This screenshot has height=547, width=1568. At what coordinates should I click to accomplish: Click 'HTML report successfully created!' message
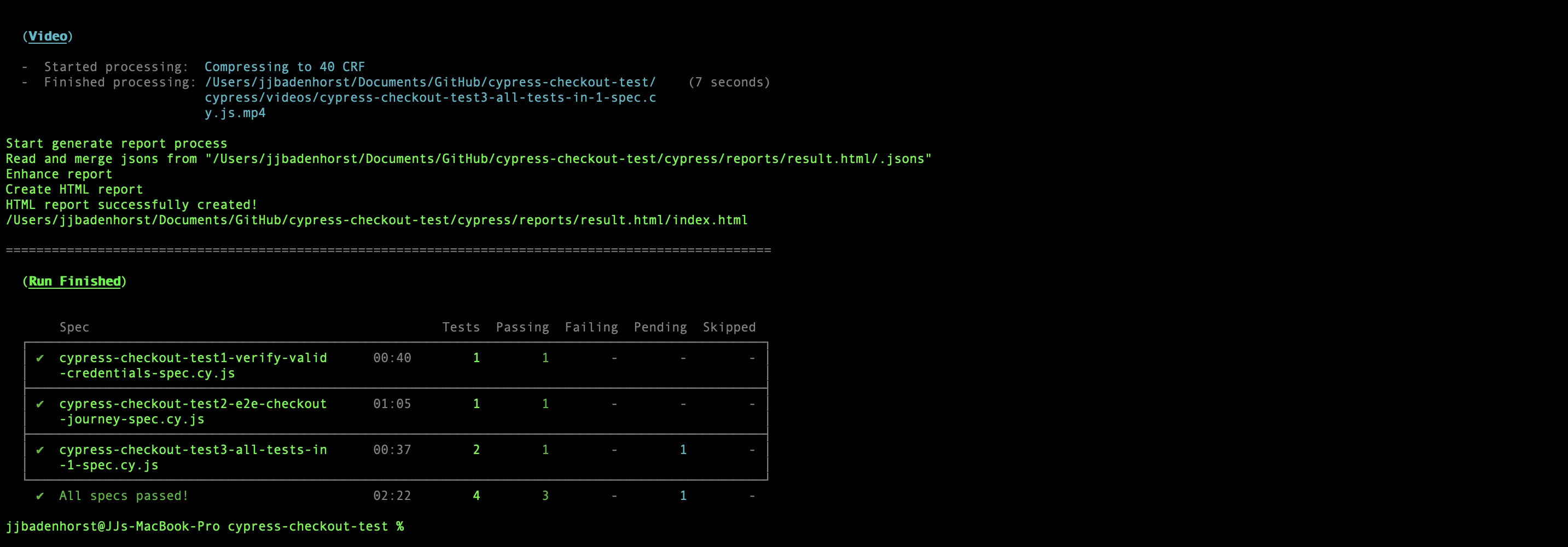pyautogui.click(x=131, y=205)
